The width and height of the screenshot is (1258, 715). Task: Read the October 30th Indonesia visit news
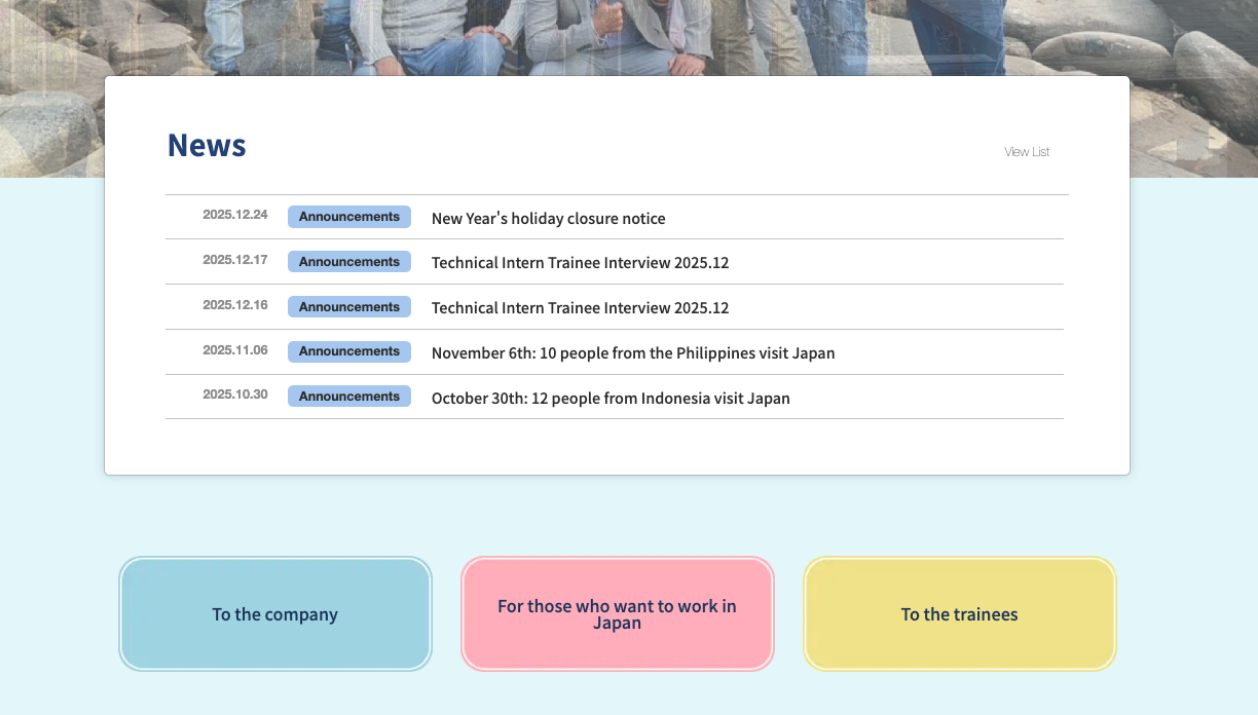(610, 398)
